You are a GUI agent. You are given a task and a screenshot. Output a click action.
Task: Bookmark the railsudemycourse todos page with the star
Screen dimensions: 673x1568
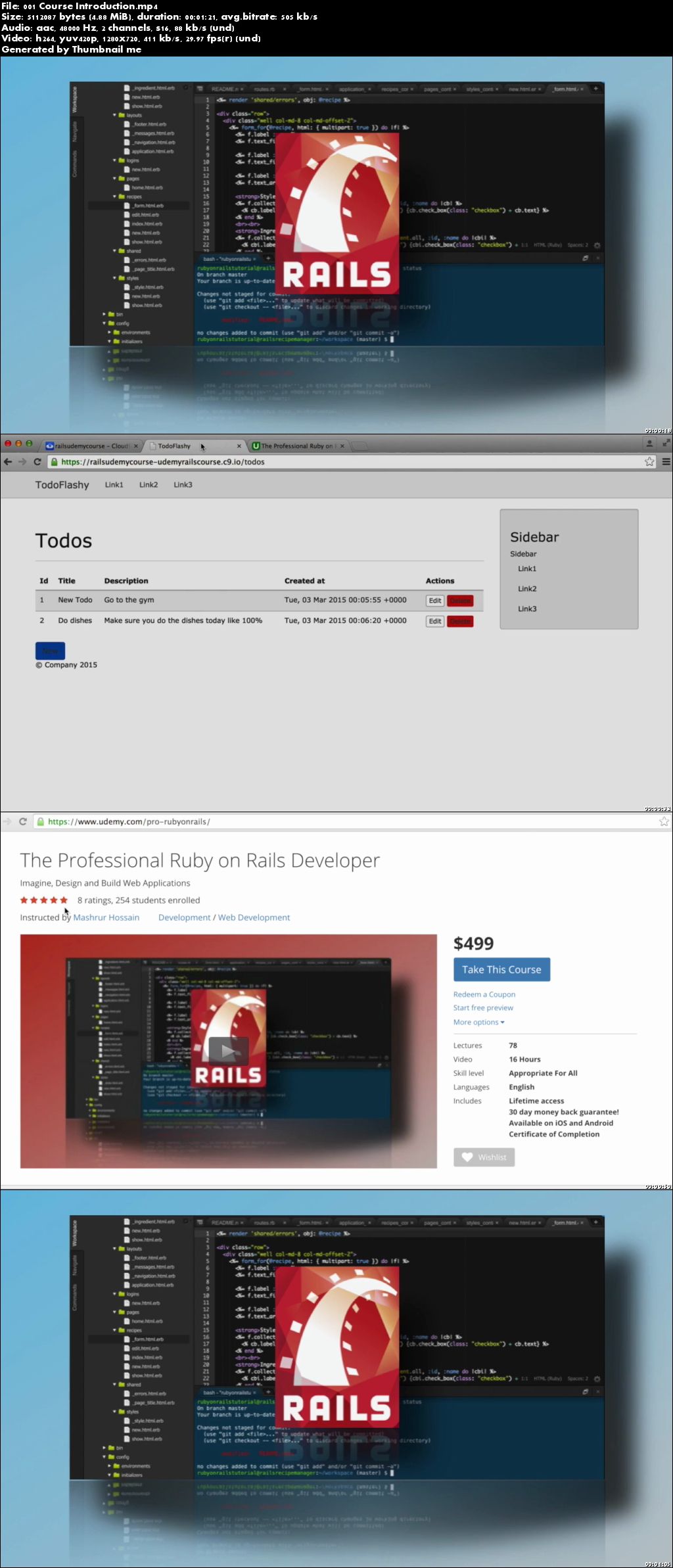coord(649,462)
